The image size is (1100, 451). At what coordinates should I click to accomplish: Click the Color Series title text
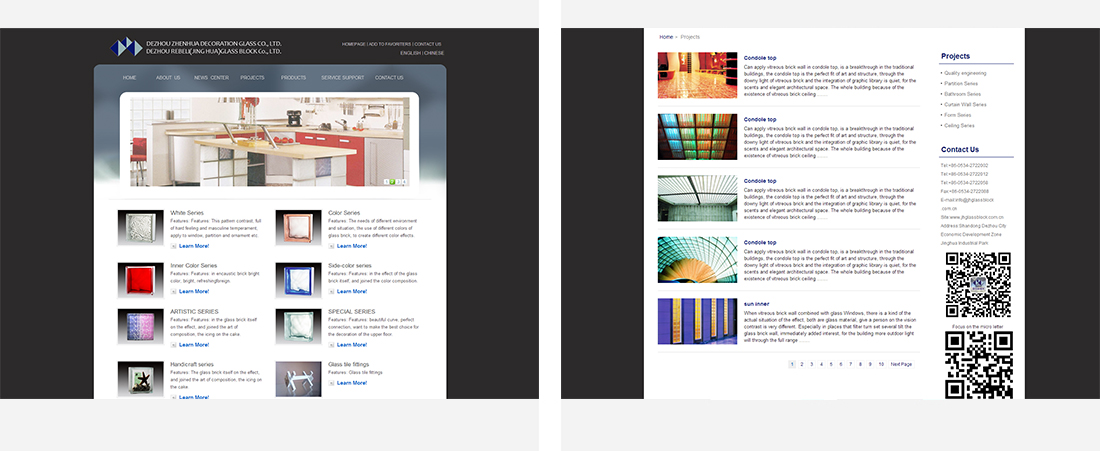point(344,213)
